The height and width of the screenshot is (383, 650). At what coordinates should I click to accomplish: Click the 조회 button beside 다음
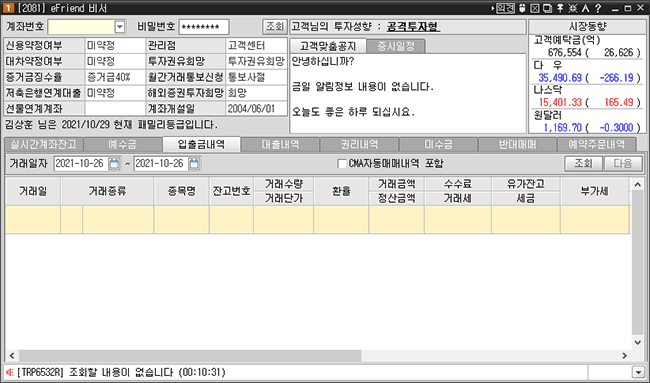pos(583,163)
